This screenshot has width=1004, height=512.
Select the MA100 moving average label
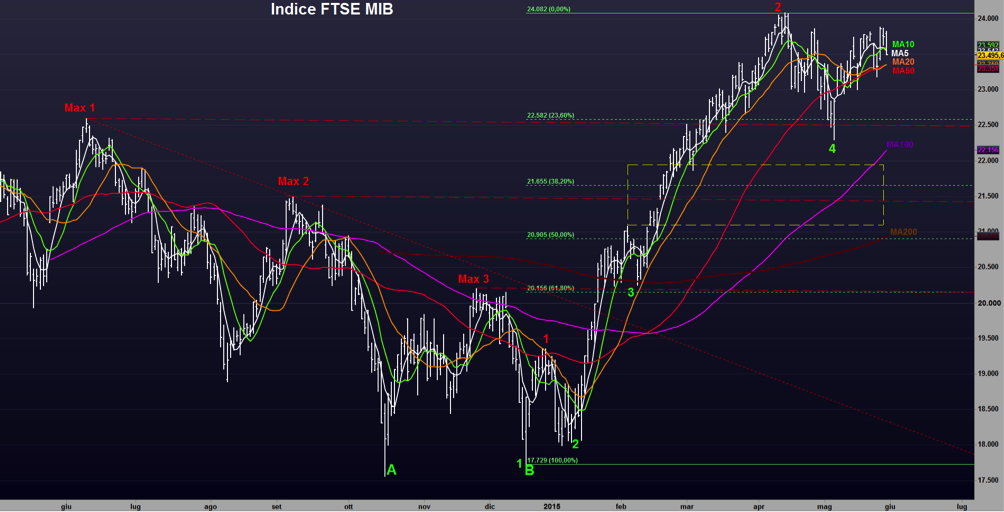pos(900,145)
